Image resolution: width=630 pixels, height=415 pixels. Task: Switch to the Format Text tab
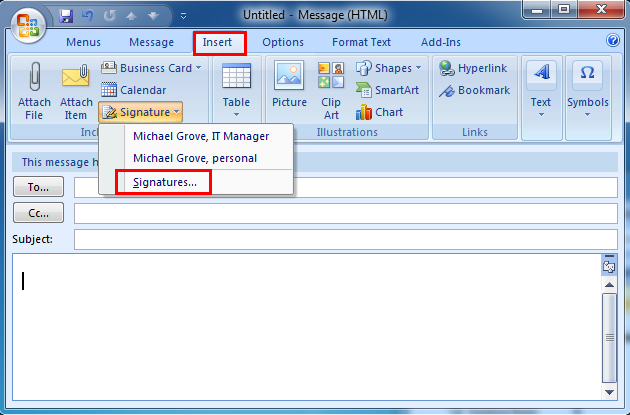coord(361,42)
